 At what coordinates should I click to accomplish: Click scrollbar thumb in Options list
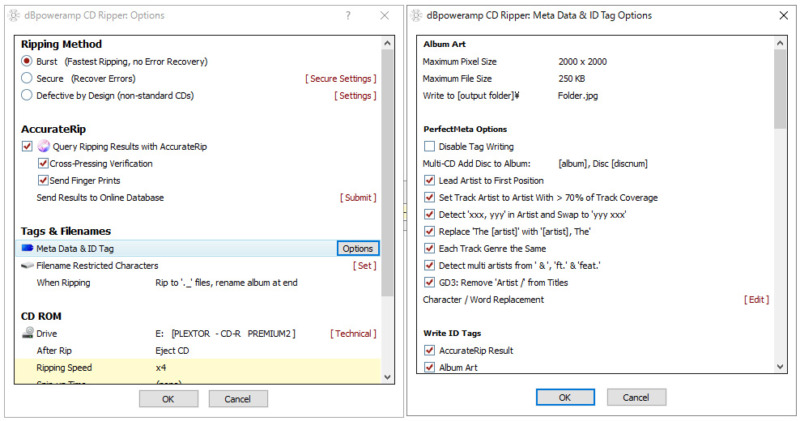[387, 172]
